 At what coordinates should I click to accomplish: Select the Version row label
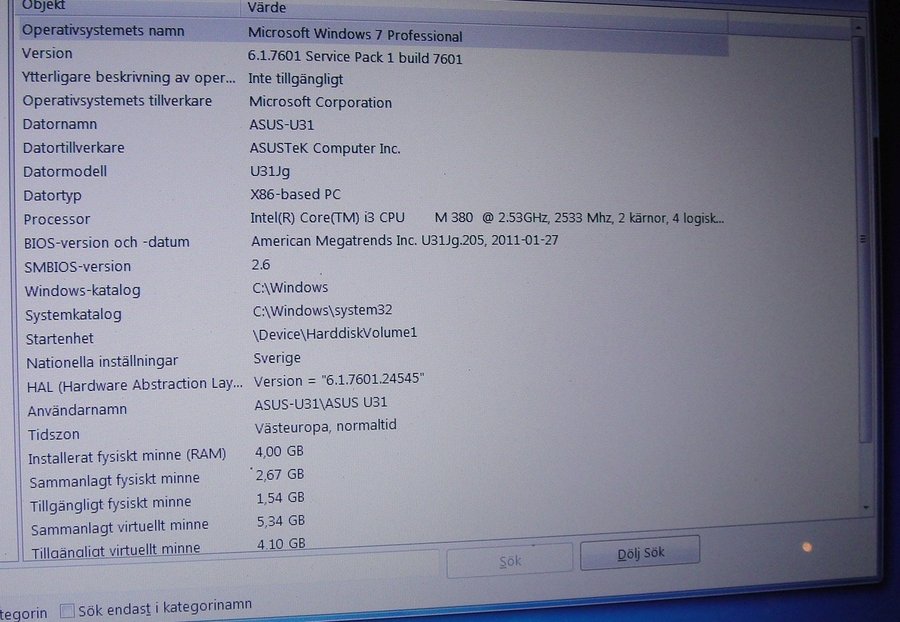pos(47,53)
